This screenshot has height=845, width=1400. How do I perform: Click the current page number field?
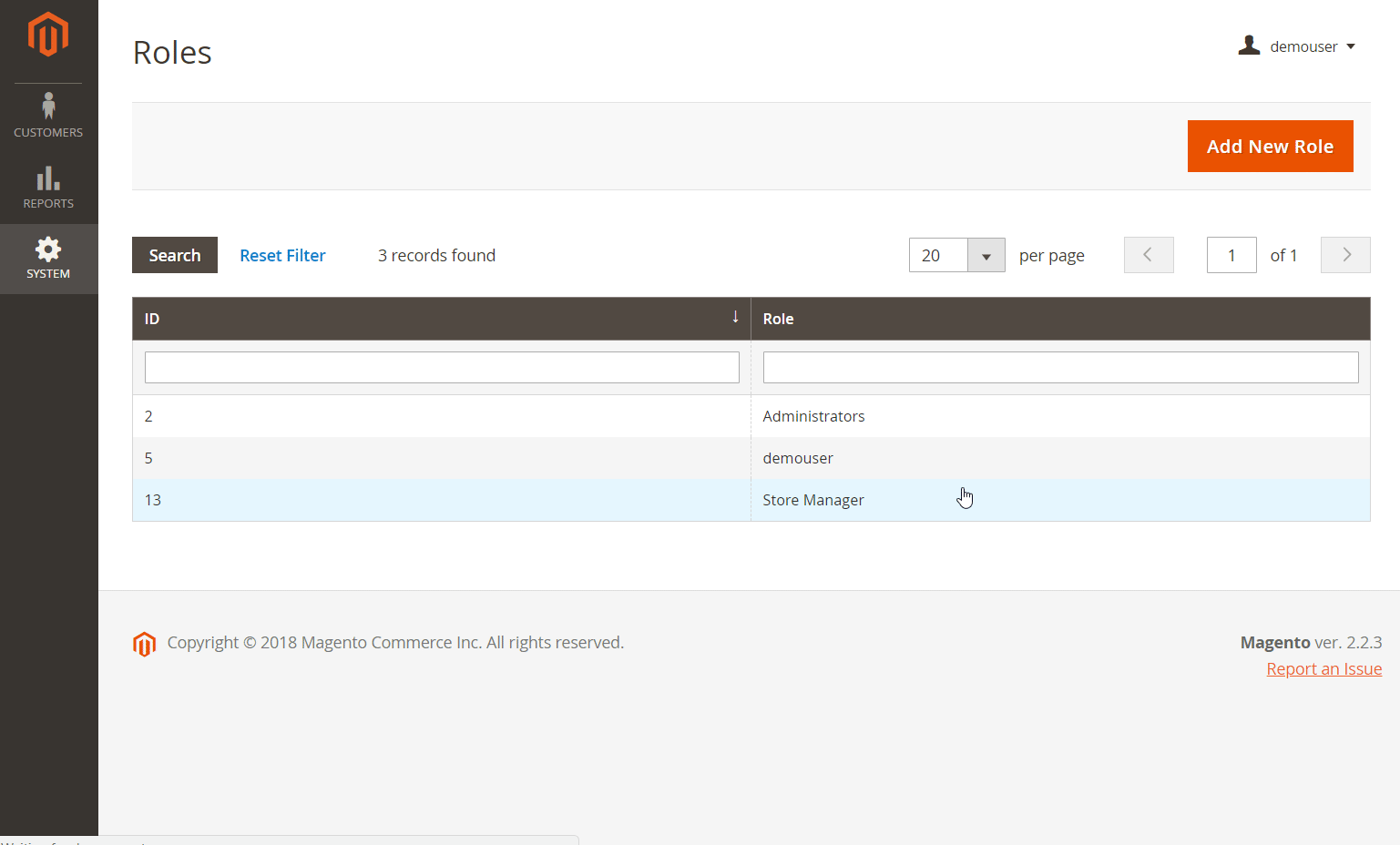(1231, 256)
